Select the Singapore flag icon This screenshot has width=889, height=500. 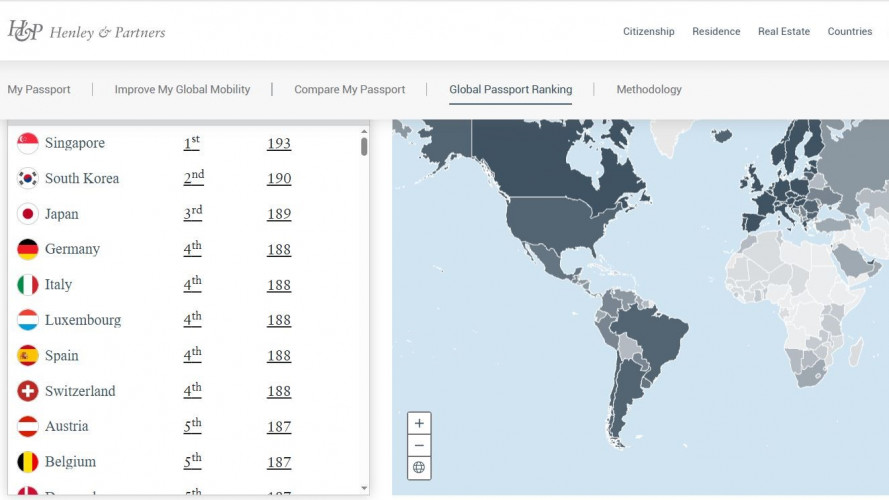(28, 143)
